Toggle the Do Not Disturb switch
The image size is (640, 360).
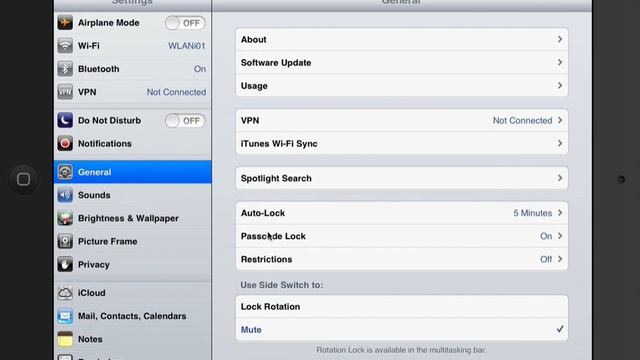pos(185,121)
